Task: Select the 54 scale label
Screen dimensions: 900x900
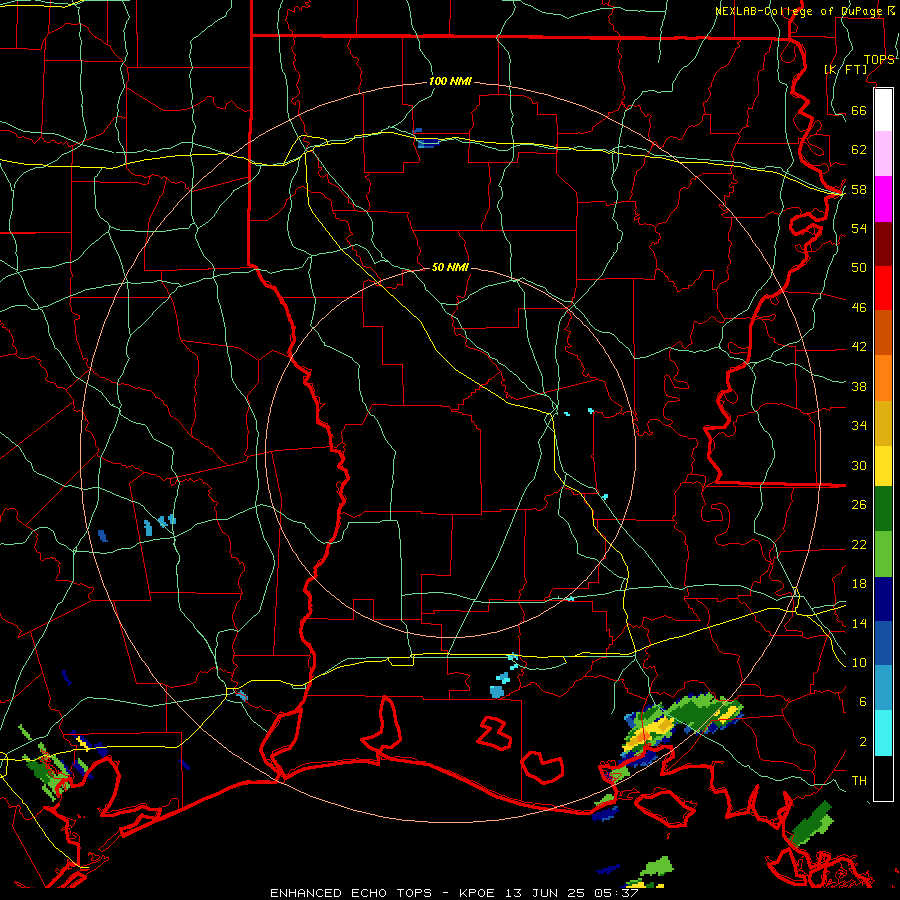Action: [x=859, y=228]
